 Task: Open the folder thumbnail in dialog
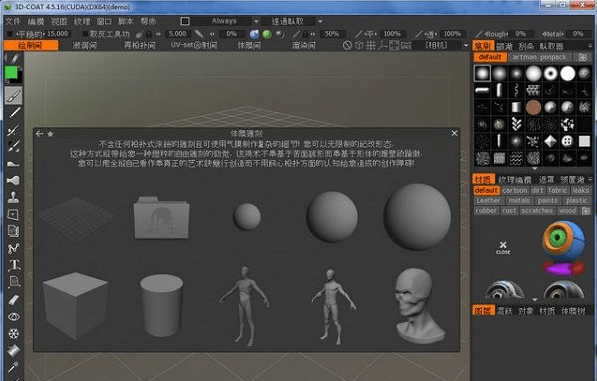coord(161,217)
